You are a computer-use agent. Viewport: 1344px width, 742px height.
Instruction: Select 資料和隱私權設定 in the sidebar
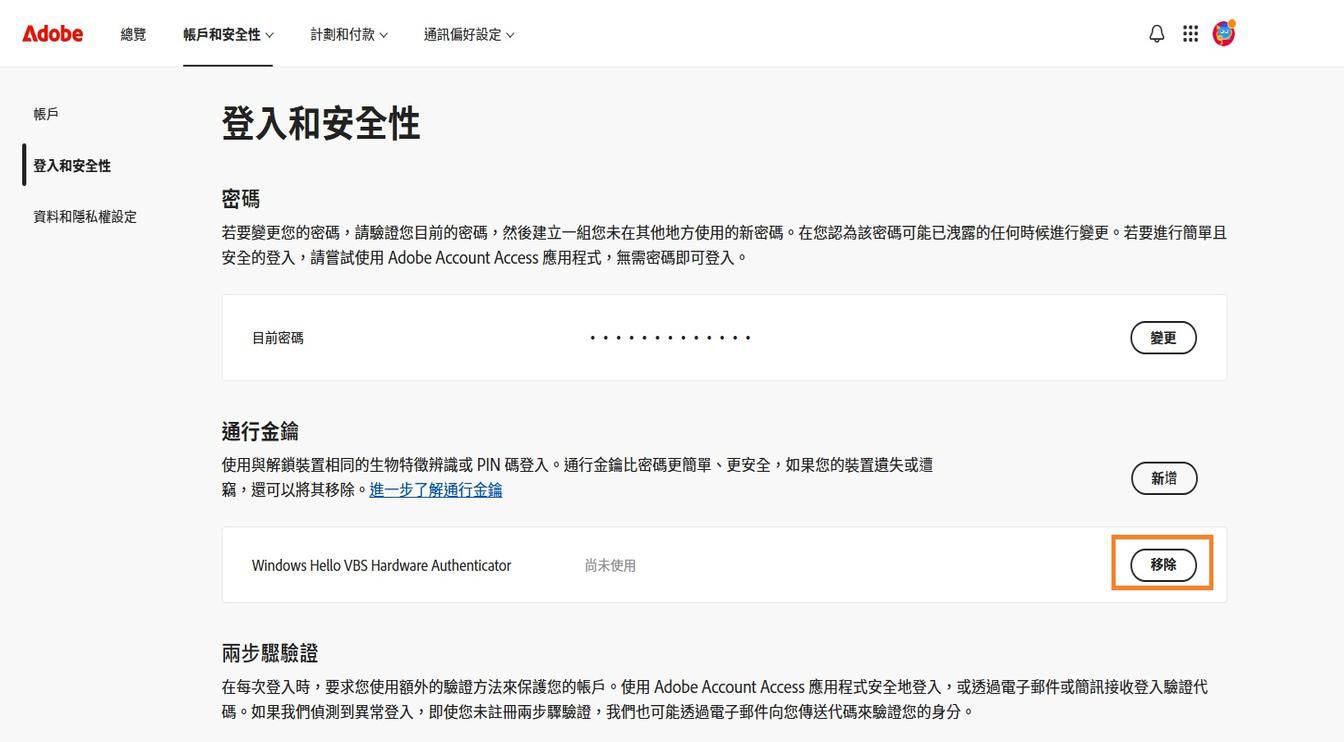coord(84,214)
